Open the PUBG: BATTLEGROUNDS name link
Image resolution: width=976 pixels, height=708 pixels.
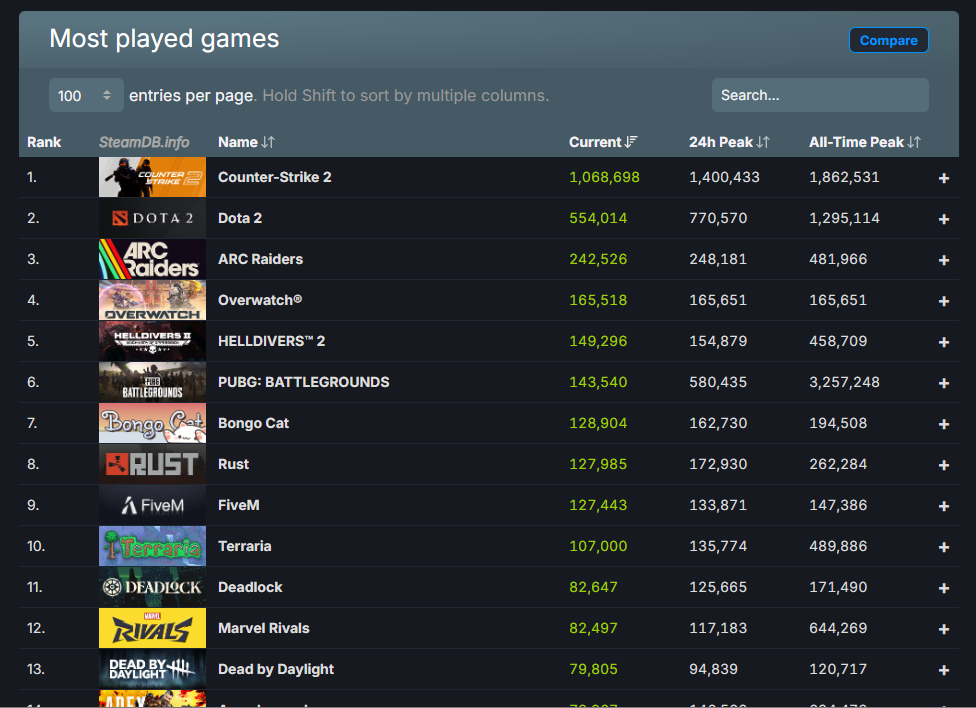click(x=304, y=382)
